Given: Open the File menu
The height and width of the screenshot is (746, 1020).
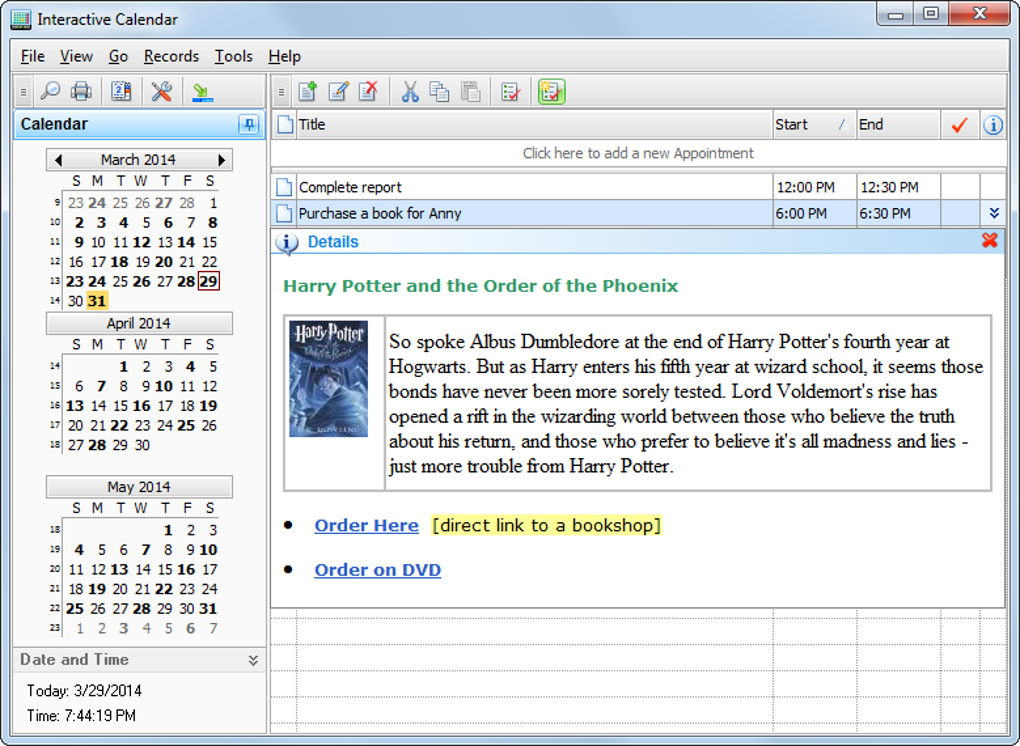Looking at the screenshot, I should coord(33,57).
